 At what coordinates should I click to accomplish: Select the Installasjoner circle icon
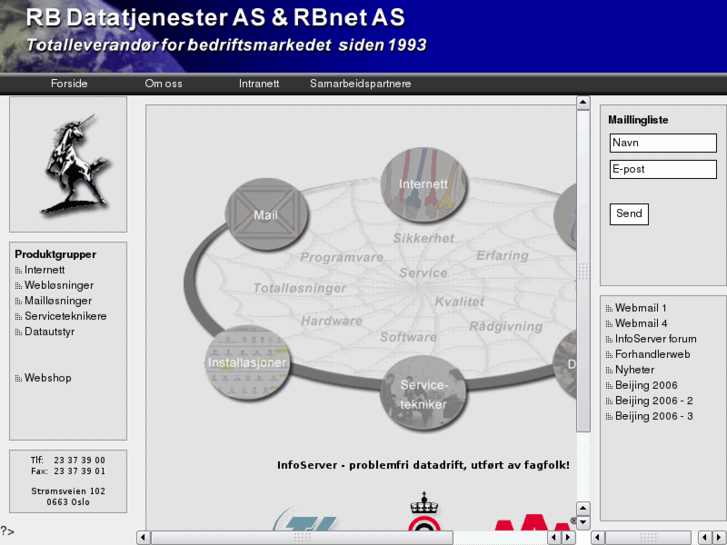[x=247, y=362]
